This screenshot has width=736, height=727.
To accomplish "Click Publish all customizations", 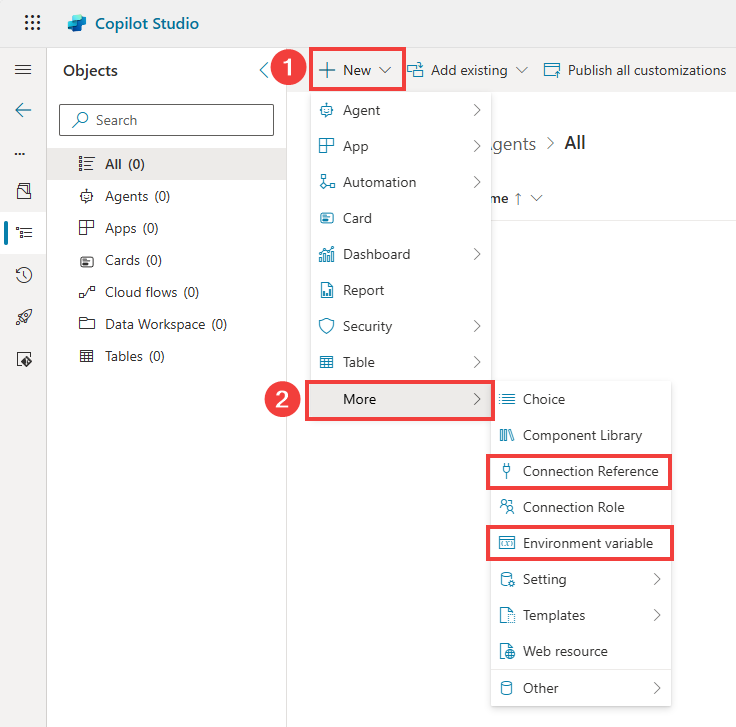I will [x=636, y=70].
